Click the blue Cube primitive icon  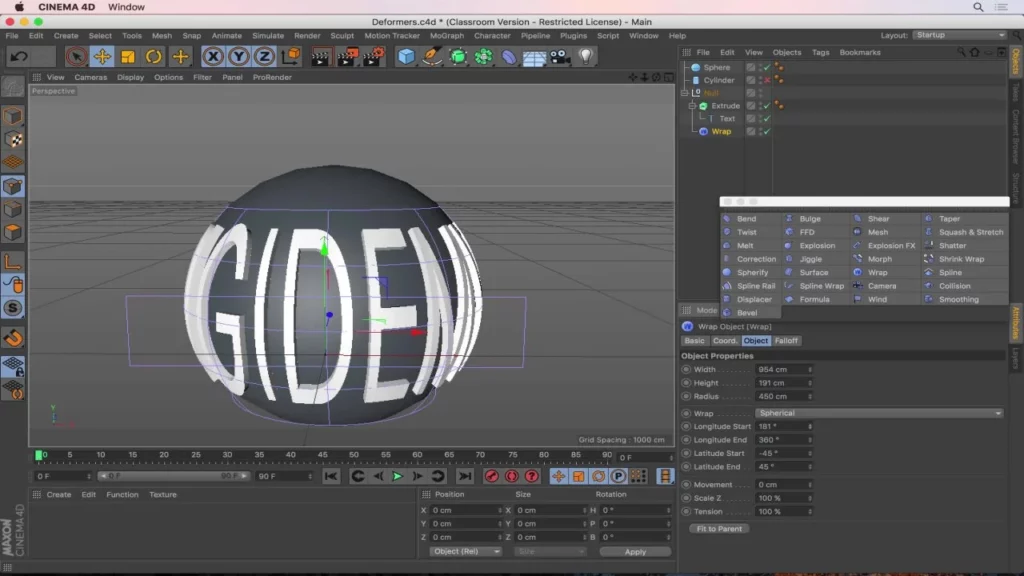[x=406, y=57]
